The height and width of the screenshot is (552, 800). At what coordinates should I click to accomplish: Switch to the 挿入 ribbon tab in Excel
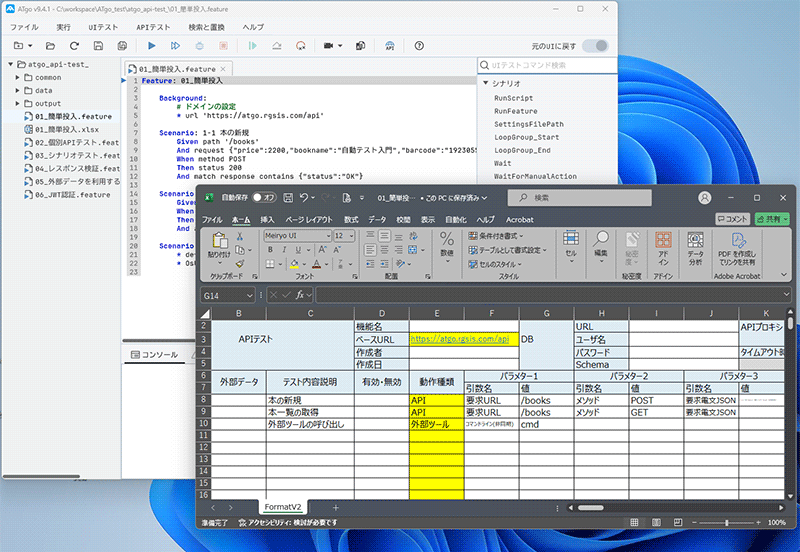(x=267, y=219)
